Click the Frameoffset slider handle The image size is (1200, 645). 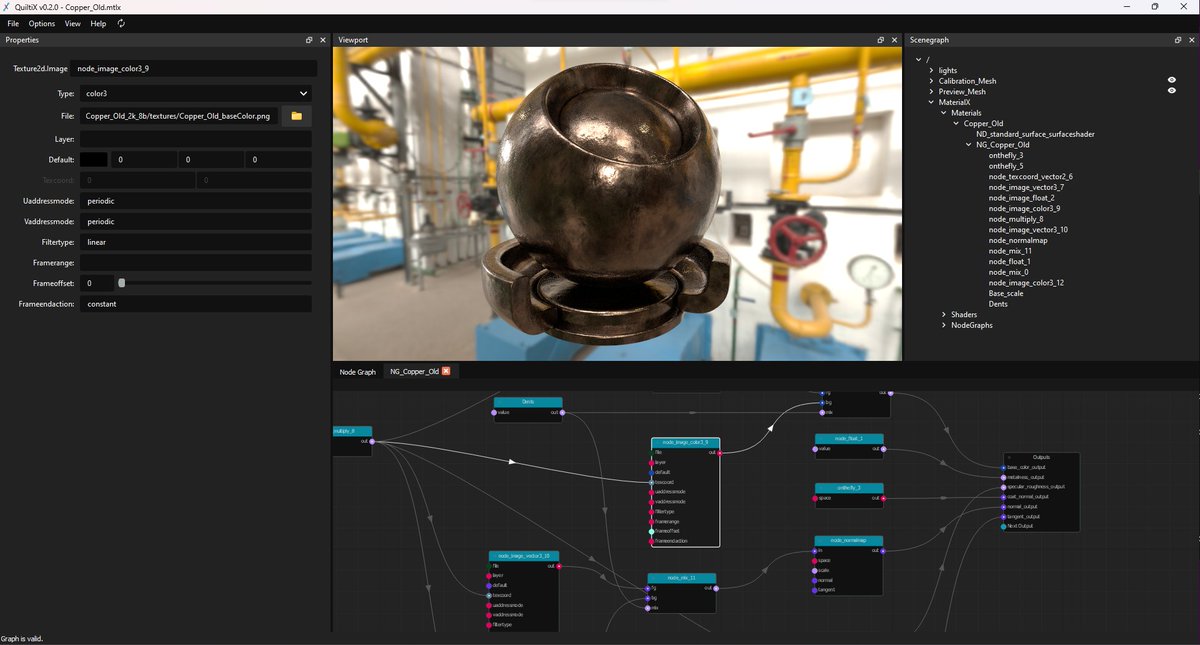[x=121, y=283]
